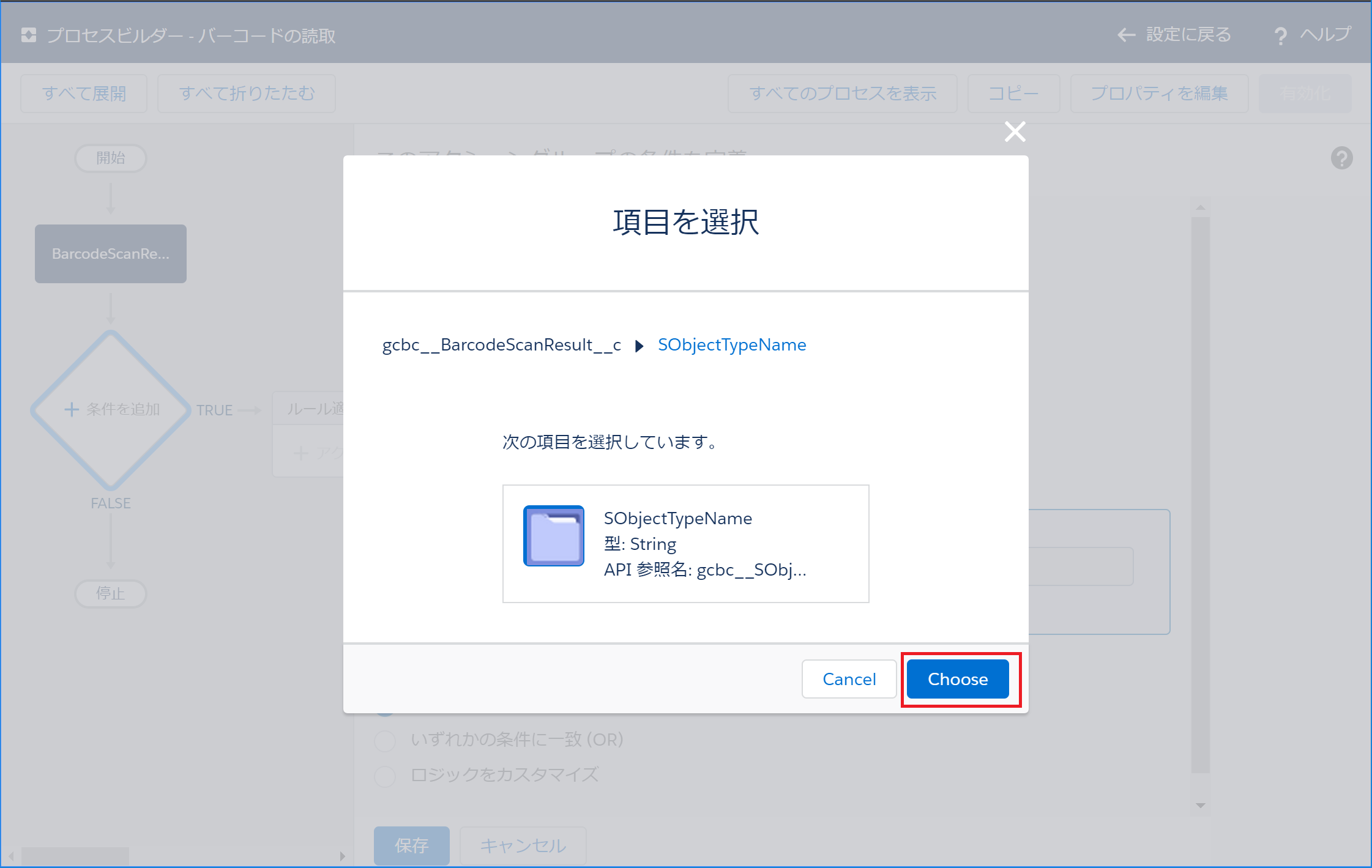
Task: Click the vertical scrollbar thumb in panel
Action: (1201, 494)
